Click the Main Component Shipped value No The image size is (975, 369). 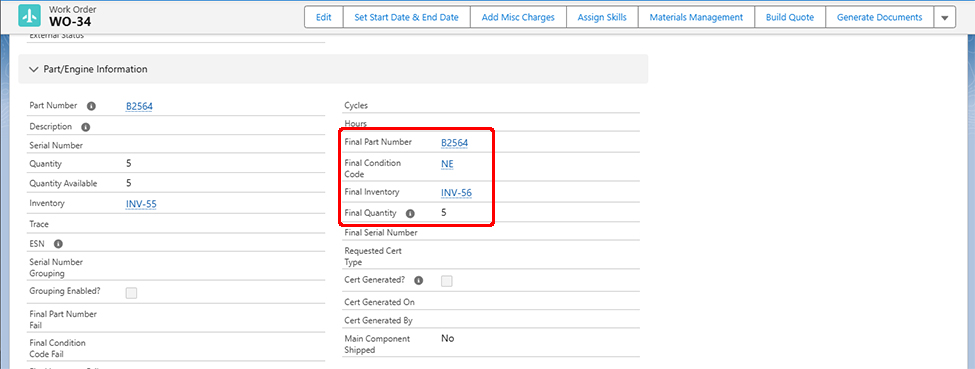448,339
